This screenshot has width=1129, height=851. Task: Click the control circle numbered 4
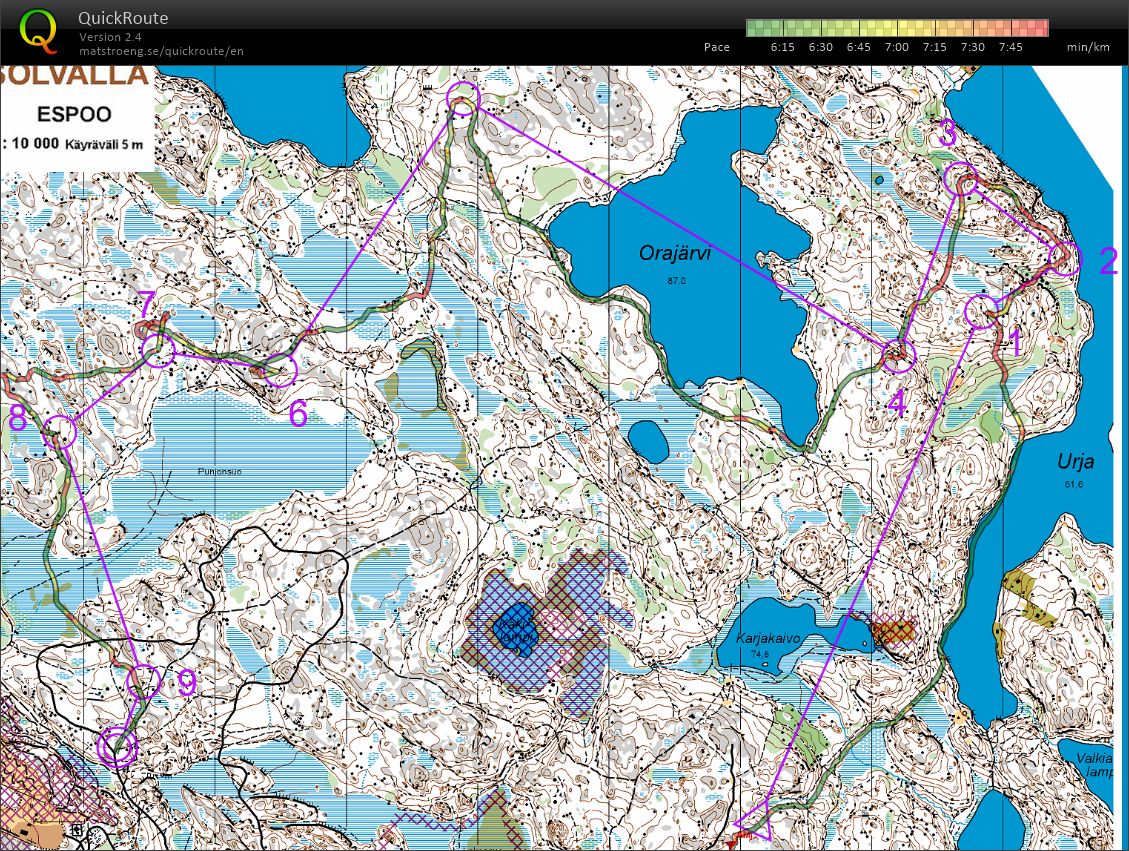(898, 355)
